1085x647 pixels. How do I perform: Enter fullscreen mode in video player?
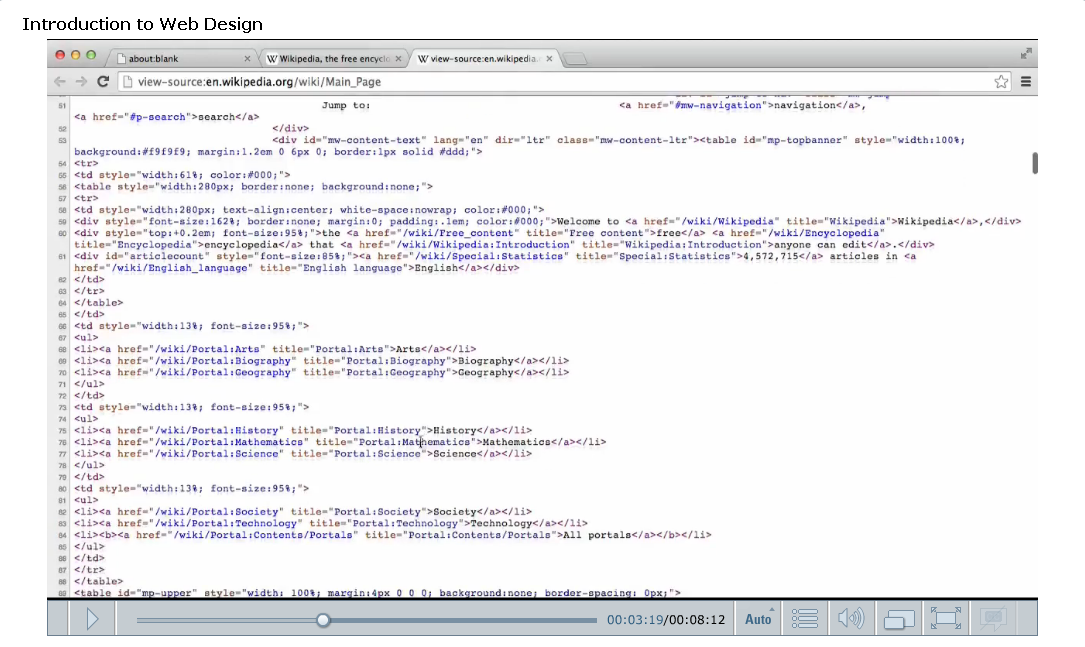[x=945, y=619]
